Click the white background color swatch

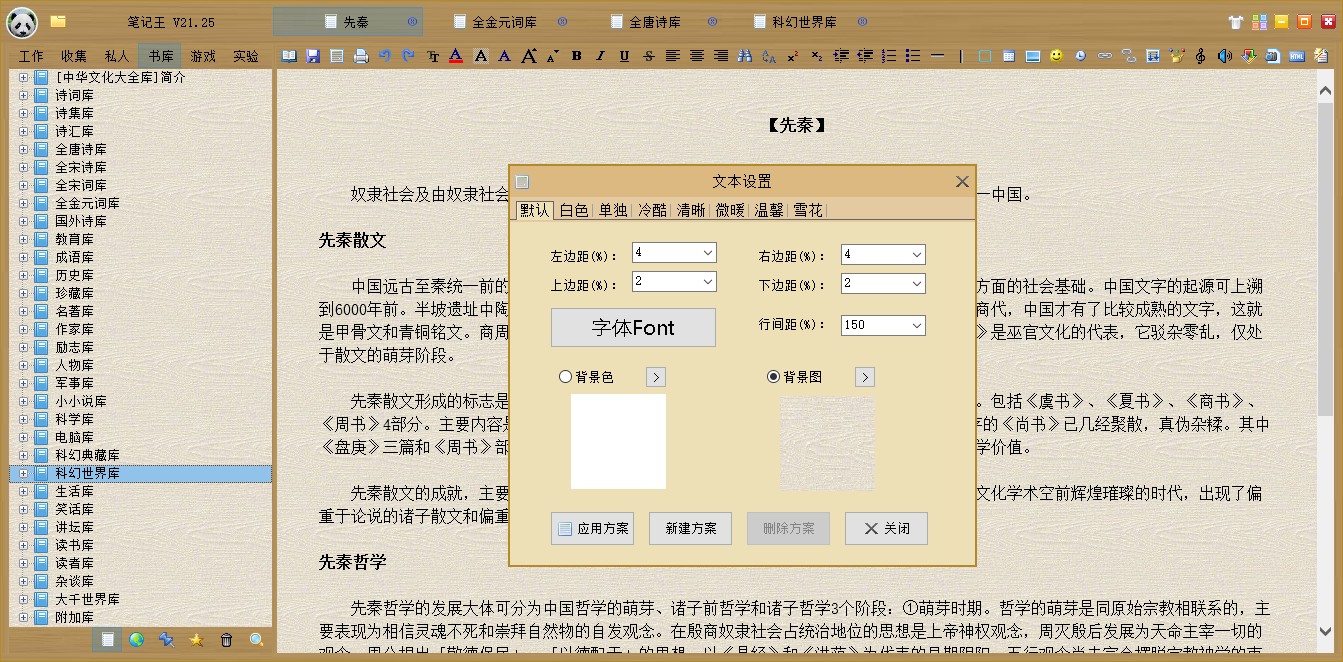coord(618,441)
